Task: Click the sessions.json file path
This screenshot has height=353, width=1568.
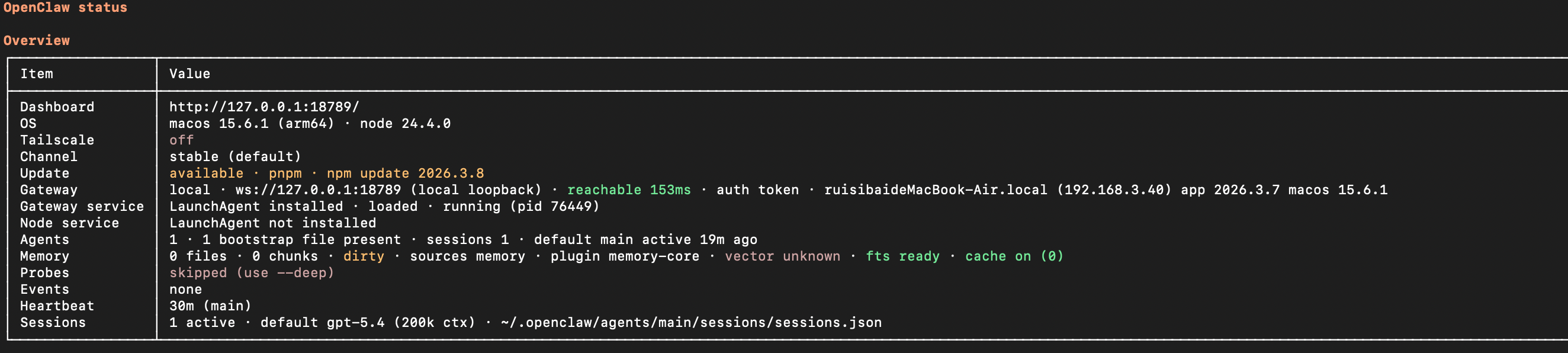Action: [x=691, y=322]
